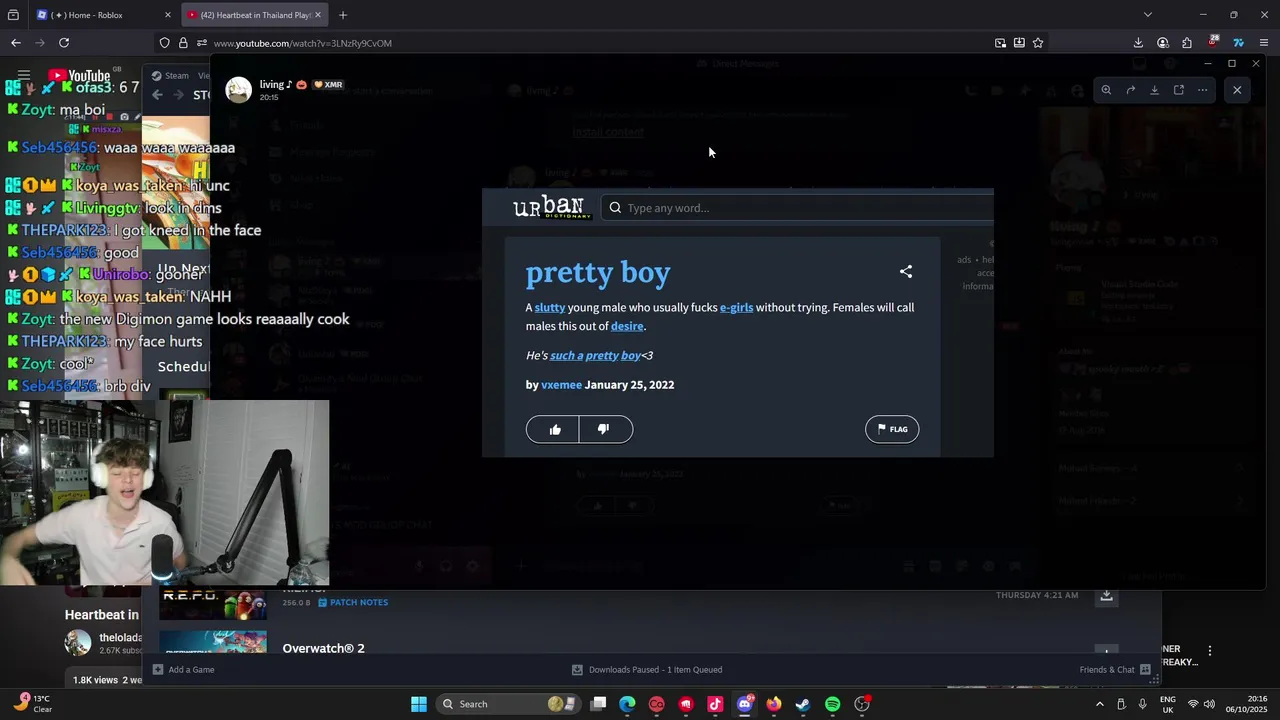Open the Firefox account icon
The width and height of the screenshot is (1280, 720).
coord(1163,43)
